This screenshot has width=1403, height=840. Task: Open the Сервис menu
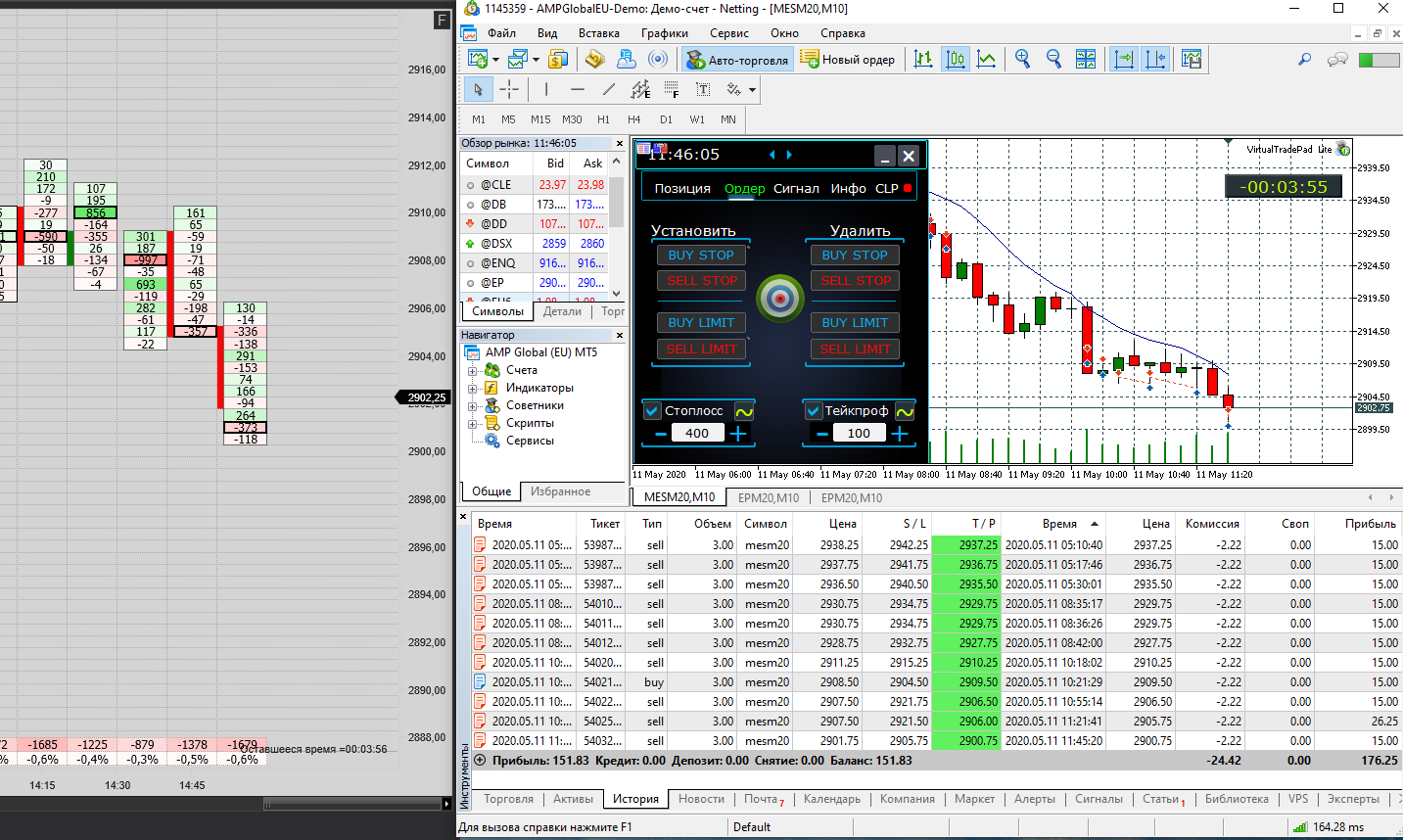pyautogui.click(x=728, y=33)
